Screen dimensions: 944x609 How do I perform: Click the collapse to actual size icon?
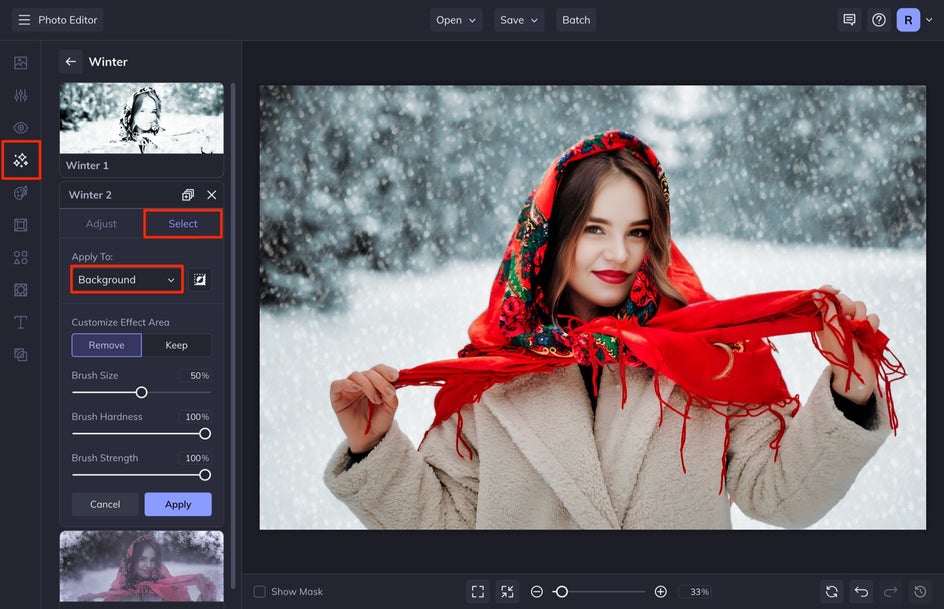508,592
